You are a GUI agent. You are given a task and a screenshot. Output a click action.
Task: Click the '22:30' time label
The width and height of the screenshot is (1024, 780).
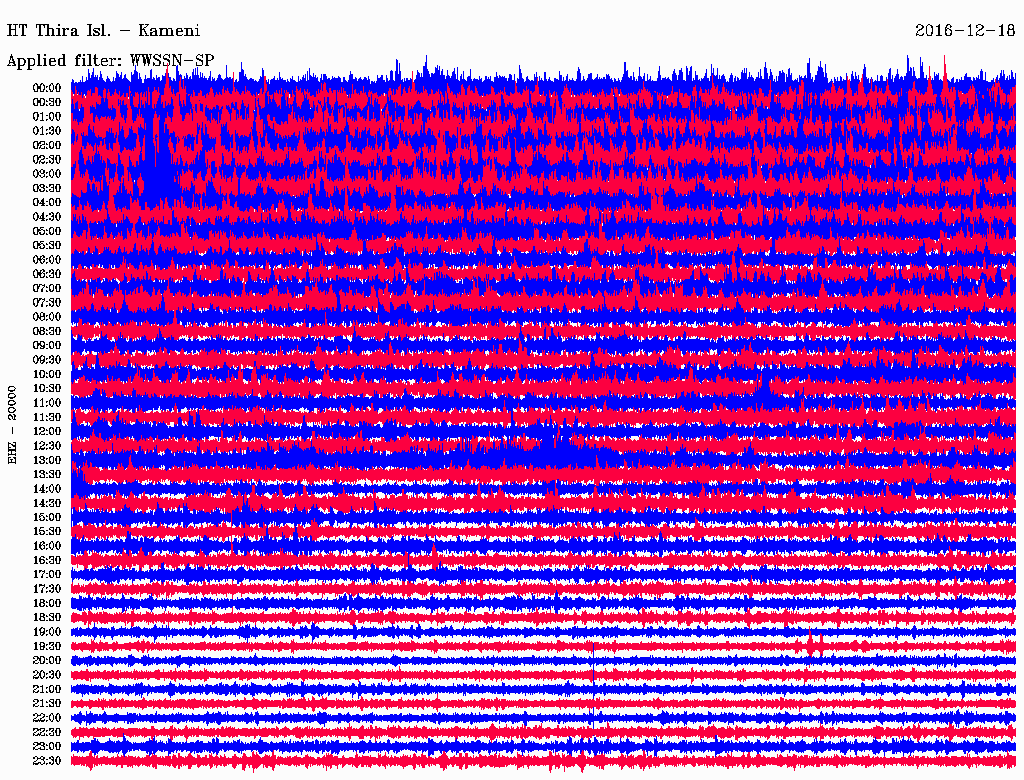[x=47, y=732]
